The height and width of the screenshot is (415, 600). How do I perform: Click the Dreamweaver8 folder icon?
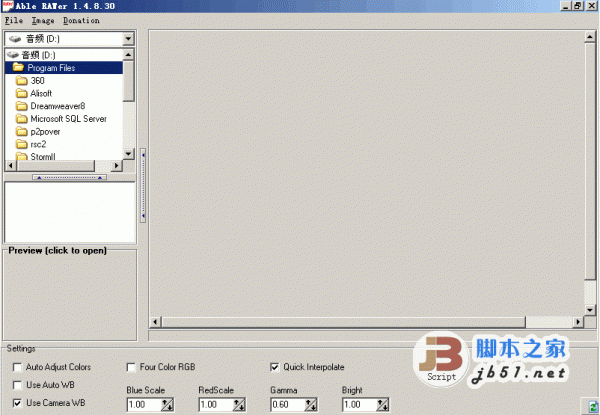[22, 106]
